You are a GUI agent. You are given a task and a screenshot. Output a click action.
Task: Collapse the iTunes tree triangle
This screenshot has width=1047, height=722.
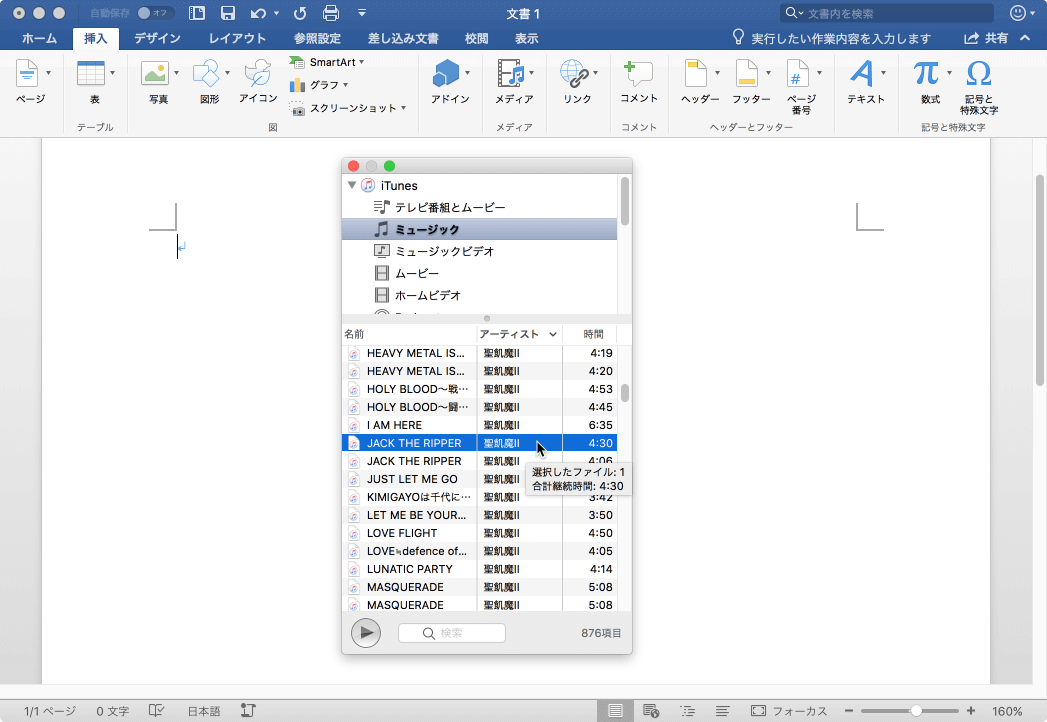tap(352, 185)
